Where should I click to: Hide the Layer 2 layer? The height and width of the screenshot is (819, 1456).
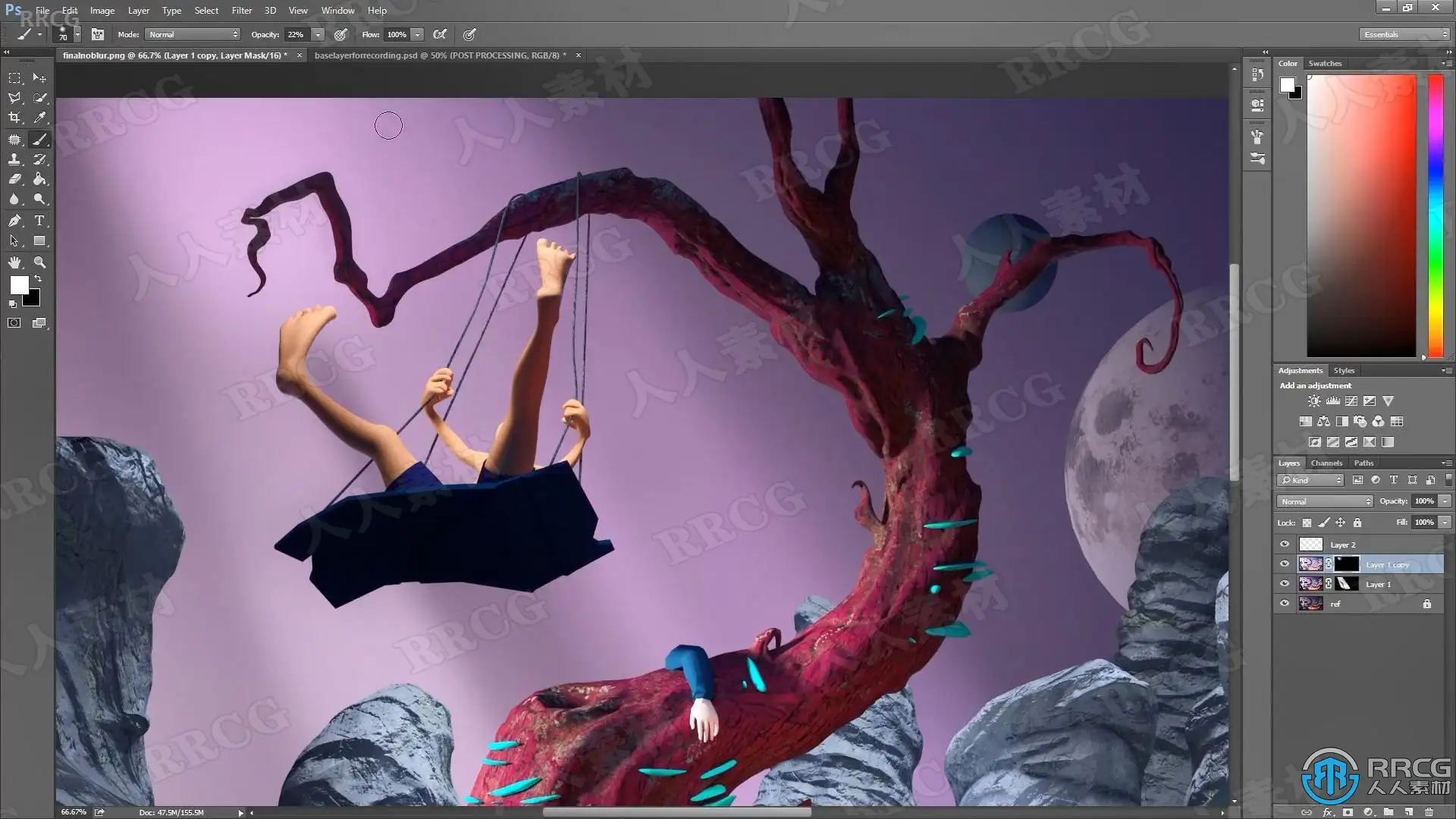tap(1285, 544)
